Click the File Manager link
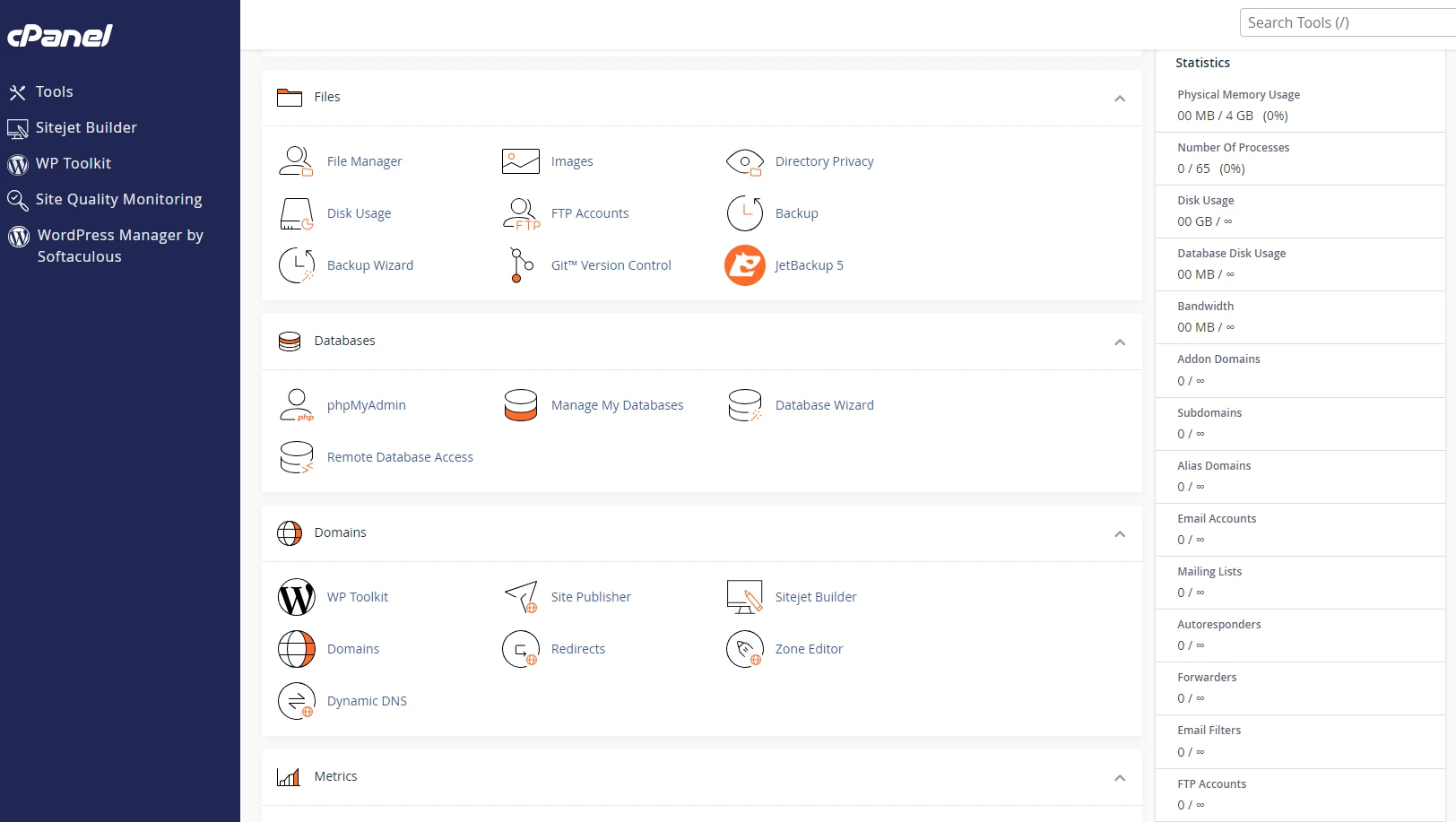 364,161
